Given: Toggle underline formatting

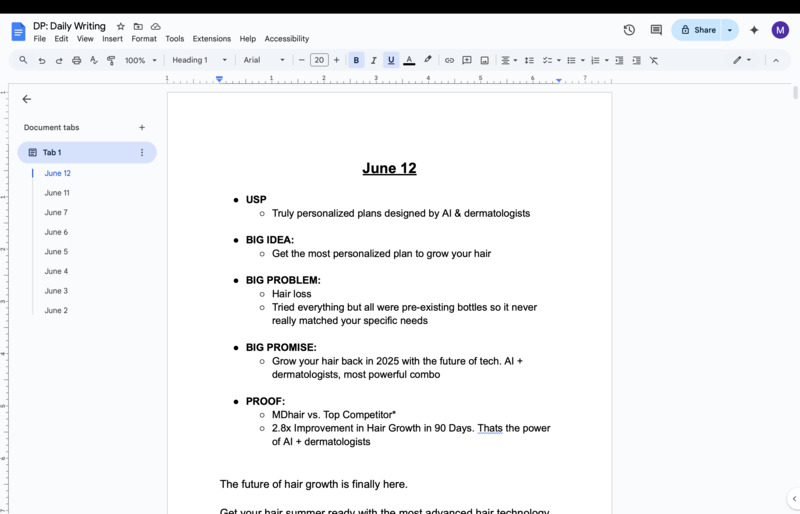Looking at the screenshot, I should (391, 60).
